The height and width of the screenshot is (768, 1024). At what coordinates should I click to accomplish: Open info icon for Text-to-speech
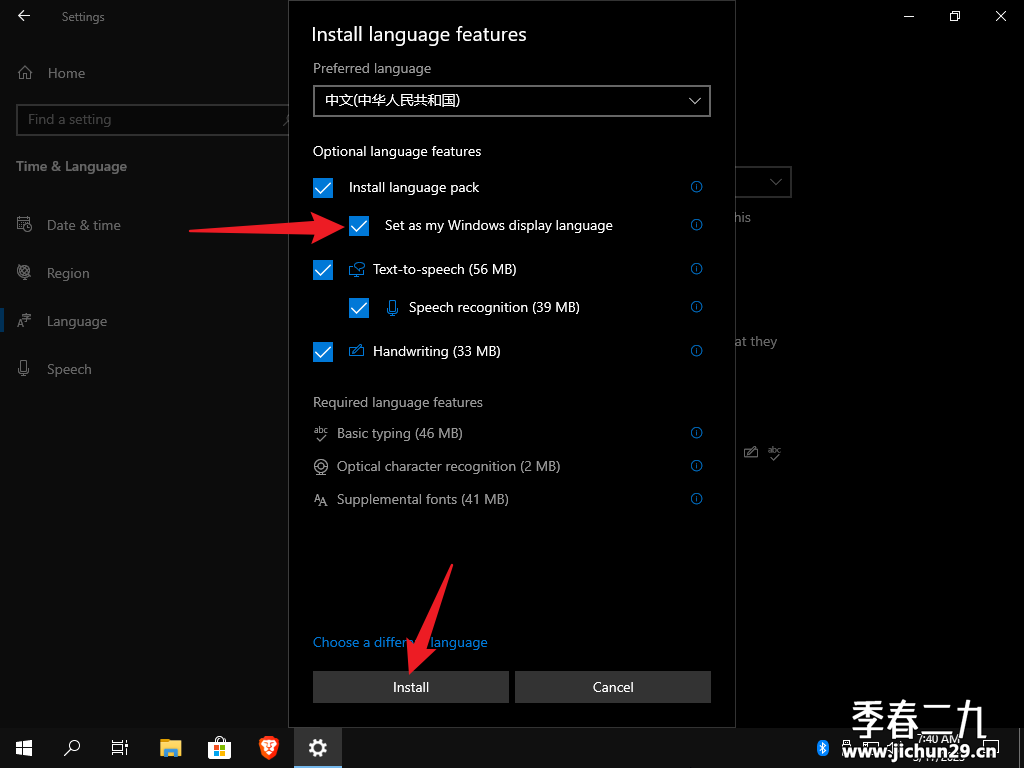click(696, 269)
